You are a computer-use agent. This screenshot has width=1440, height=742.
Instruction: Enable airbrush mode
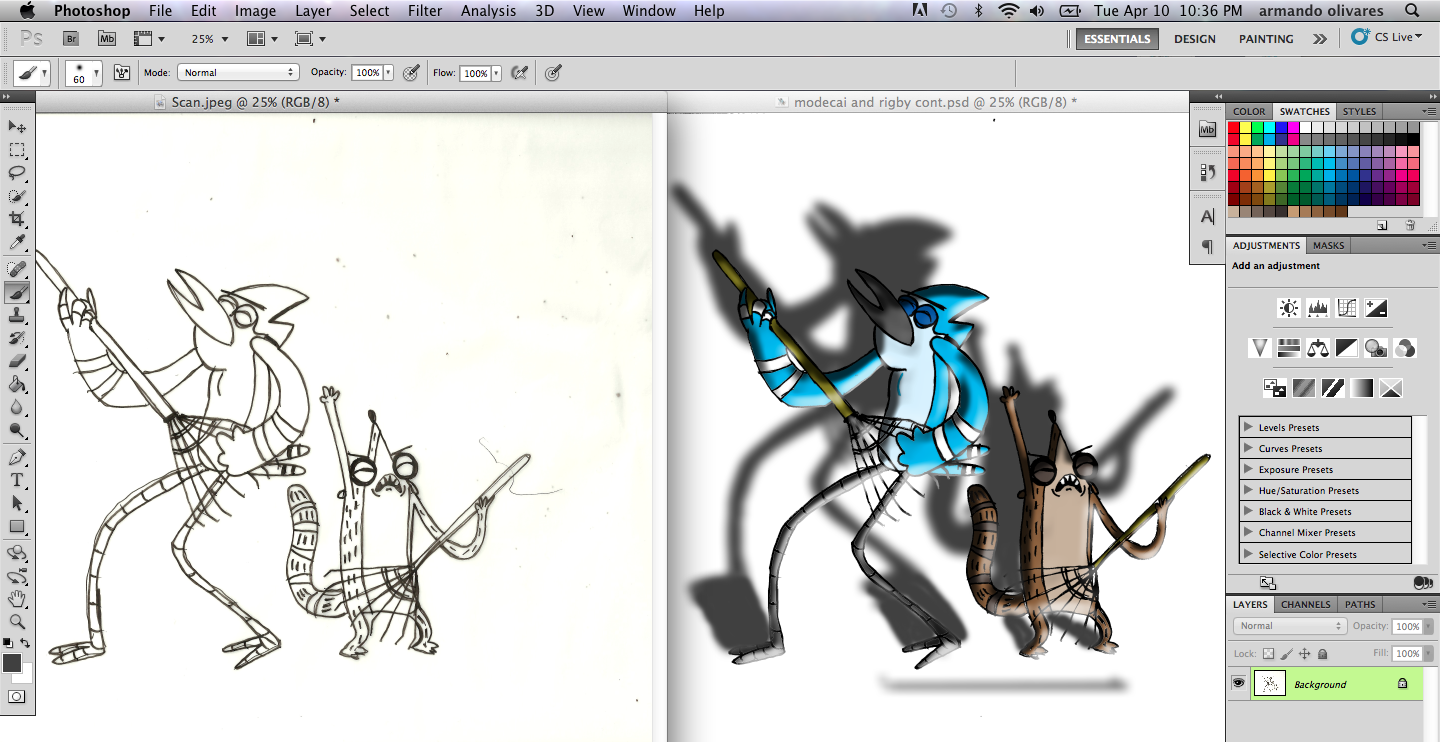[519, 72]
